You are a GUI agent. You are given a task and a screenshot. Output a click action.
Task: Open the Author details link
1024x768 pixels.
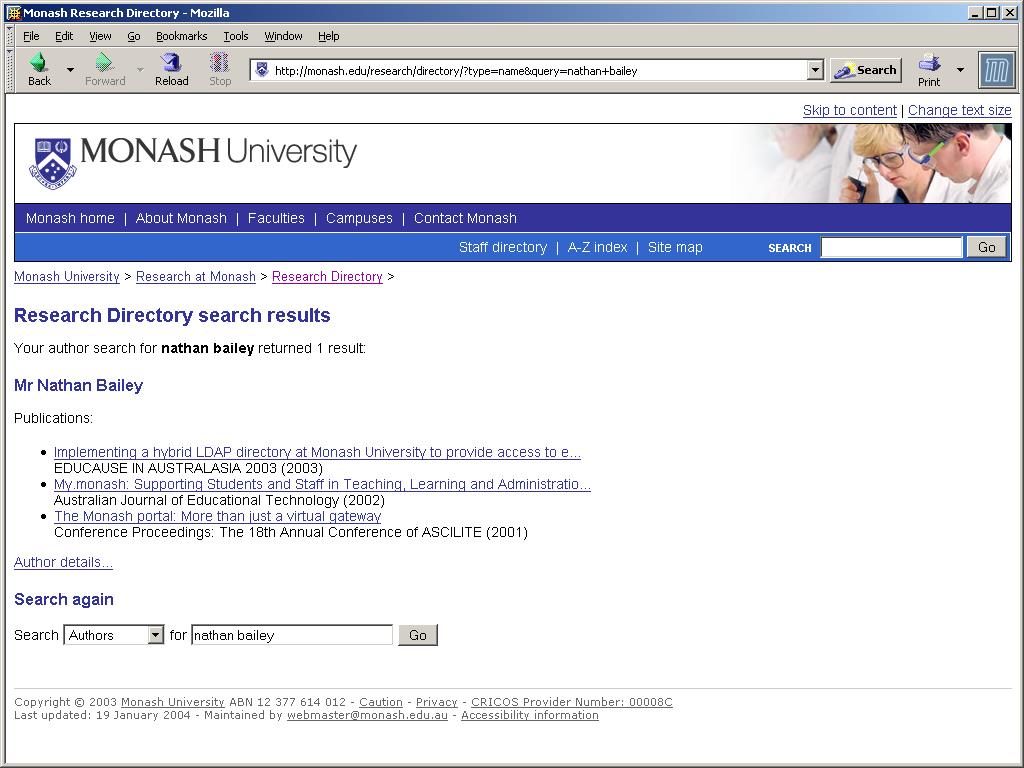coord(63,562)
